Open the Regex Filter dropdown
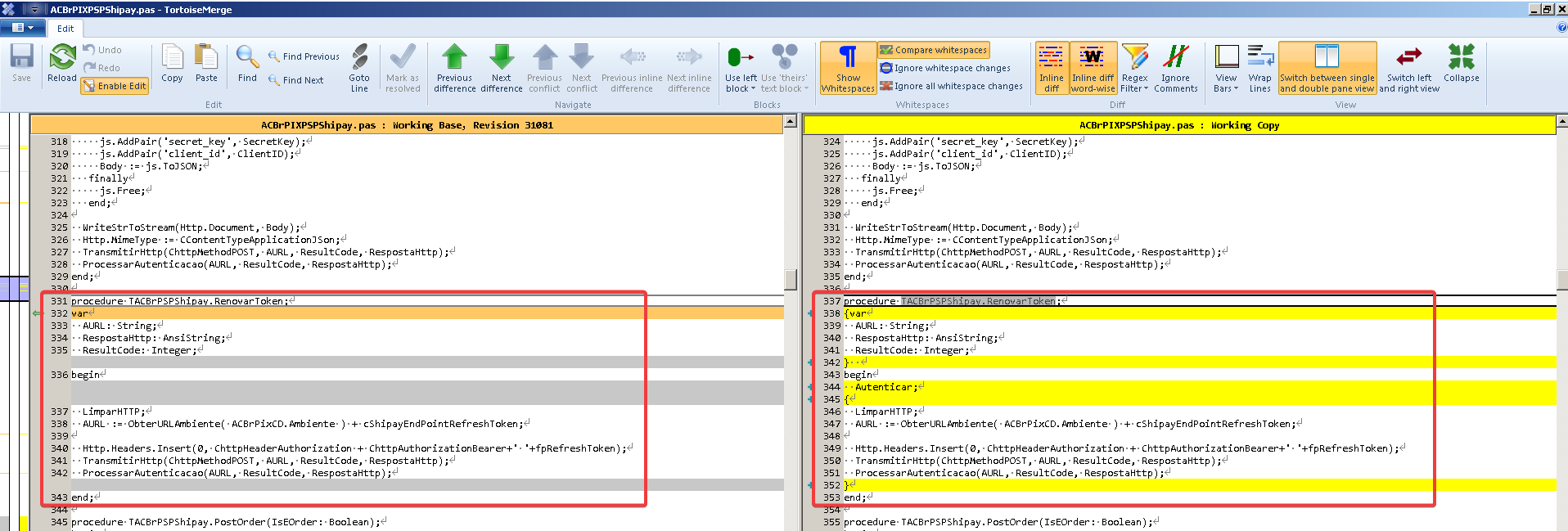Screen dimensions: 1568x531 [1134, 68]
